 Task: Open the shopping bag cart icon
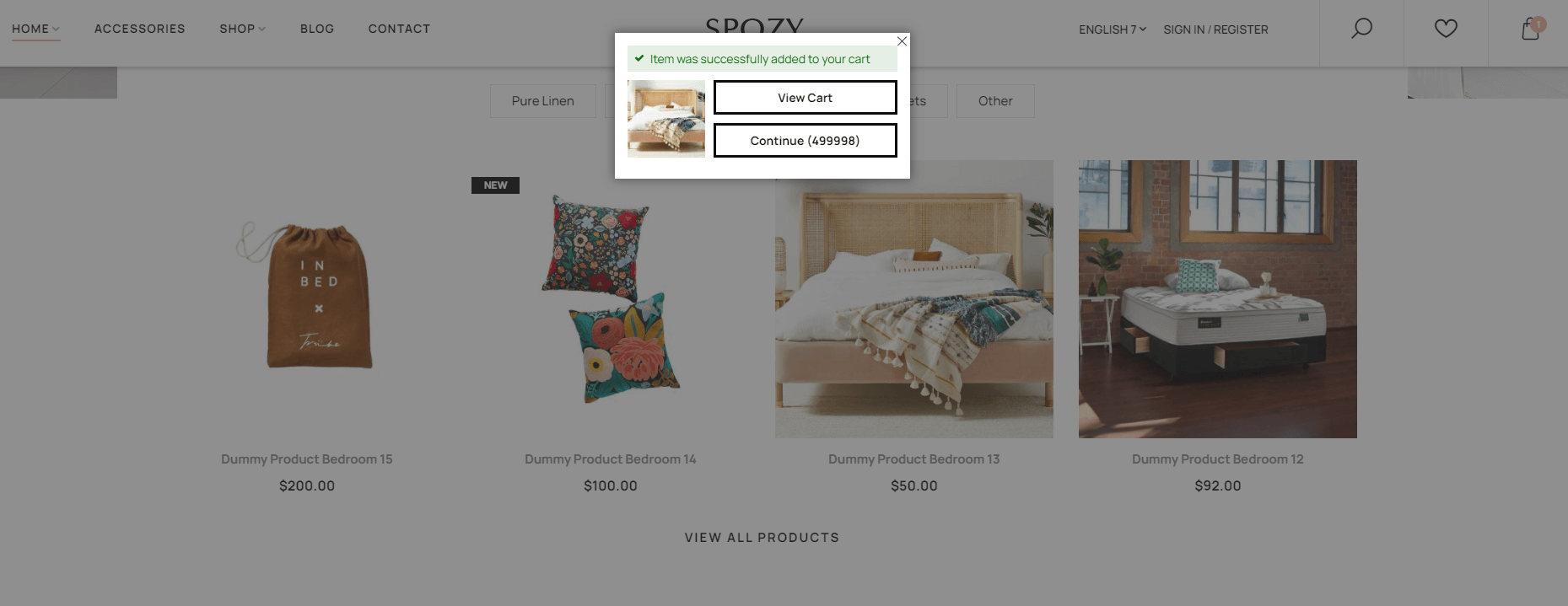click(x=1531, y=29)
